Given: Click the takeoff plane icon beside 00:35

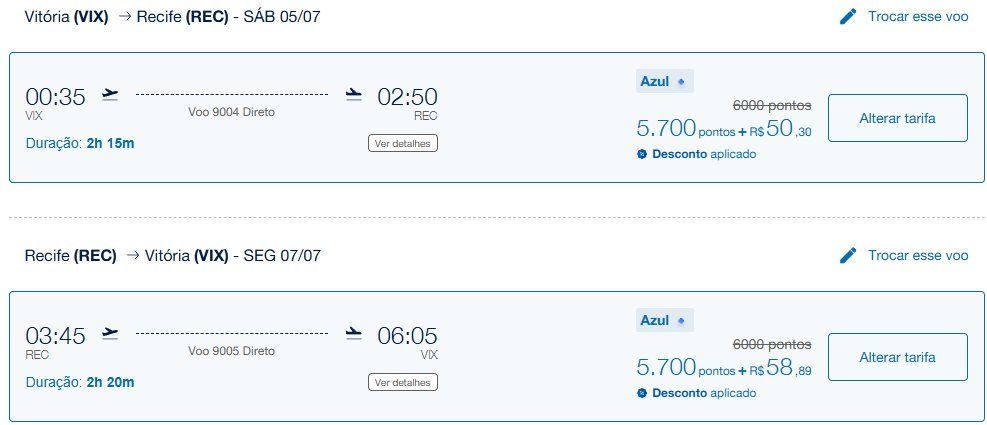Looking at the screenshot, I should (110, 95).
